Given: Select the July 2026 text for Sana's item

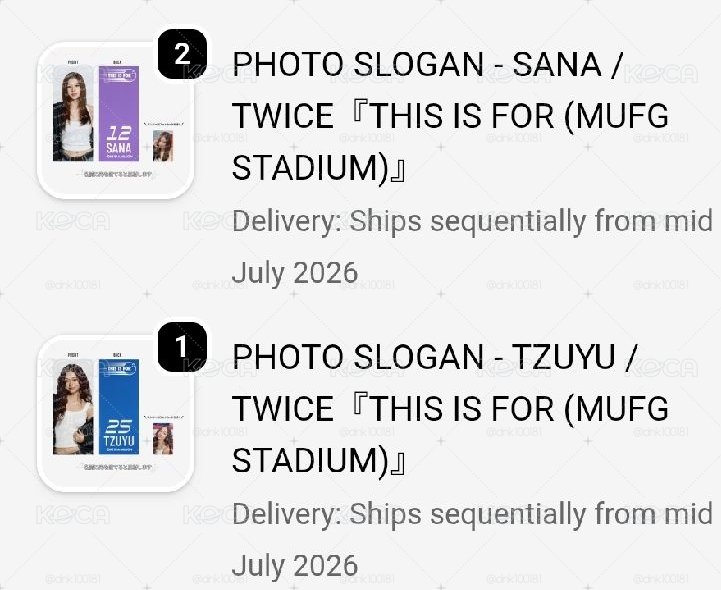Looking at the screenshot, I should click(x=295, y=272).
